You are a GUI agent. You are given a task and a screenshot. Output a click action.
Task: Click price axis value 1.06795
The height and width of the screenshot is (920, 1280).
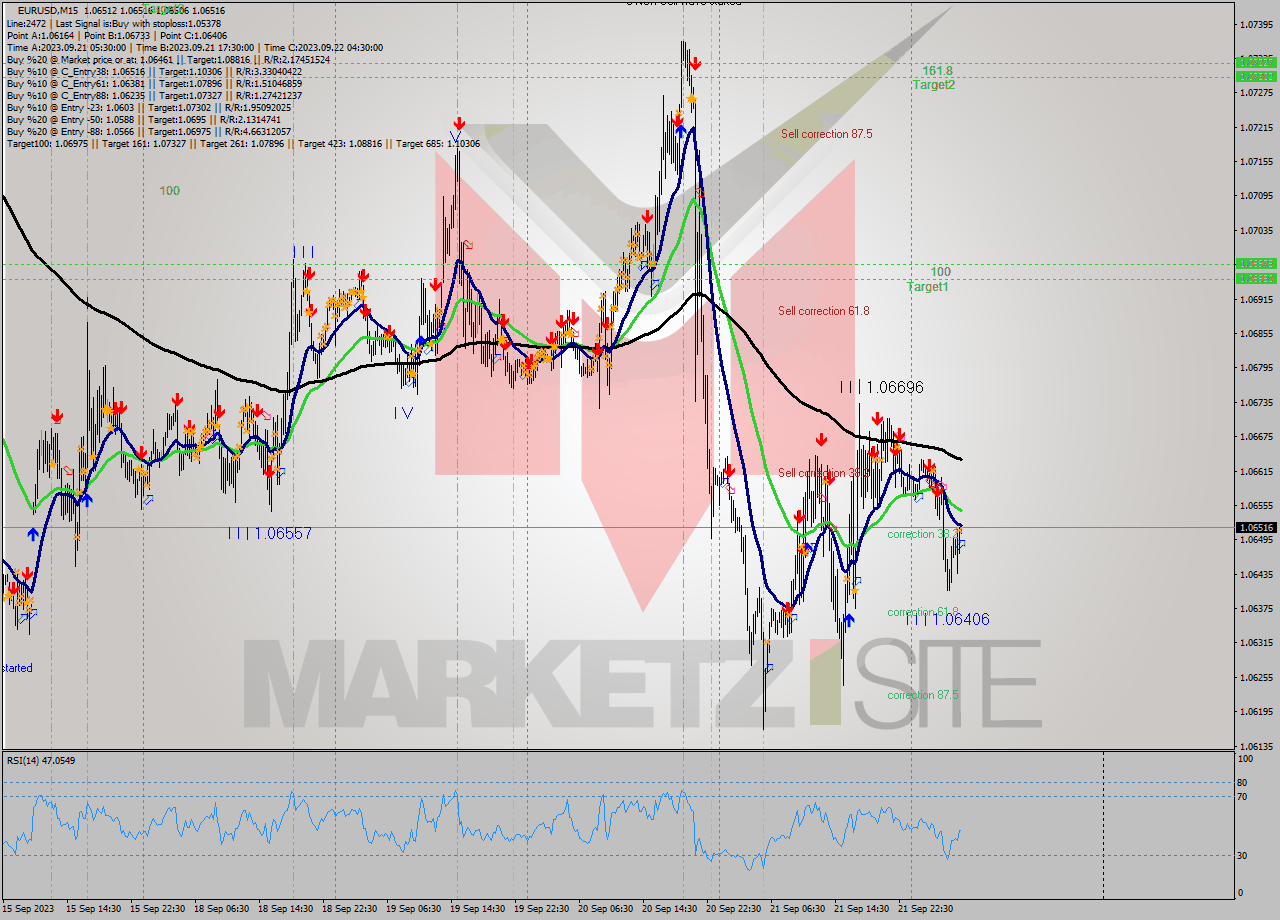click(1256, 368)
